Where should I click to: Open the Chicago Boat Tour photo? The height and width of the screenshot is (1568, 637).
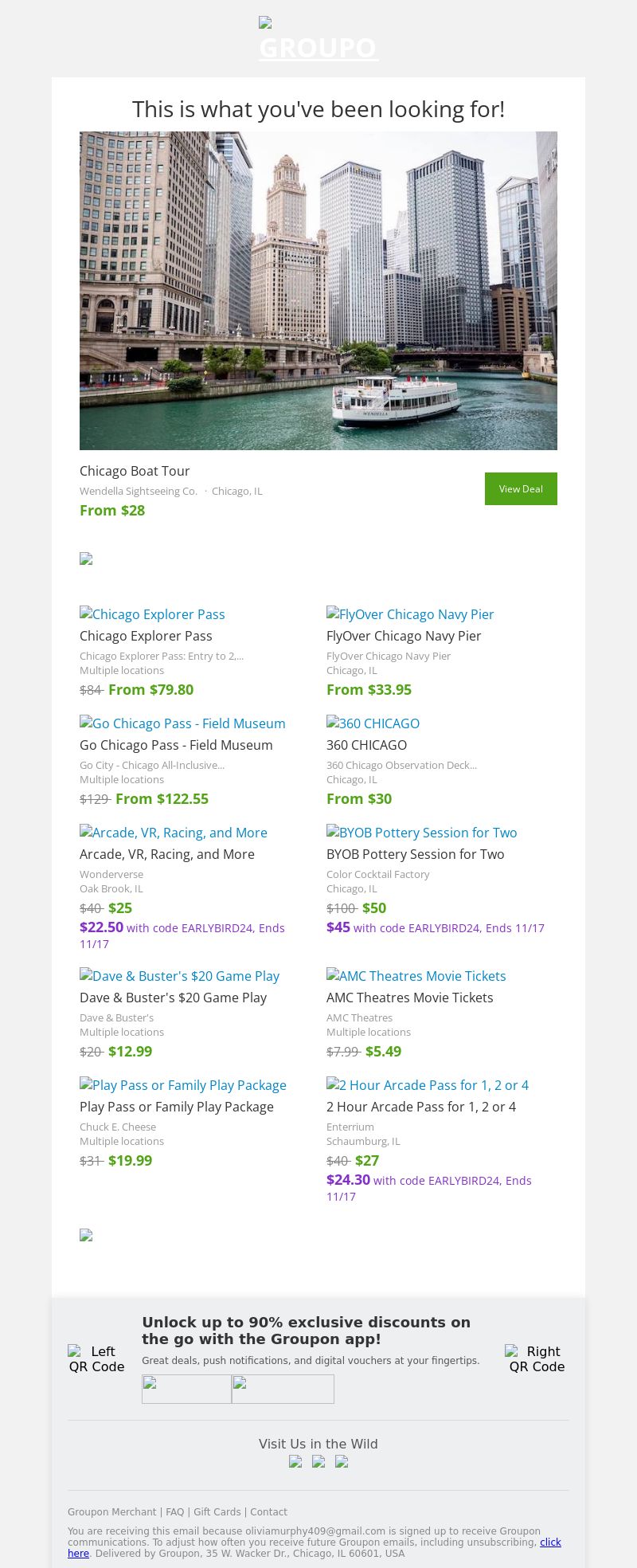click(x=318, y=291)
